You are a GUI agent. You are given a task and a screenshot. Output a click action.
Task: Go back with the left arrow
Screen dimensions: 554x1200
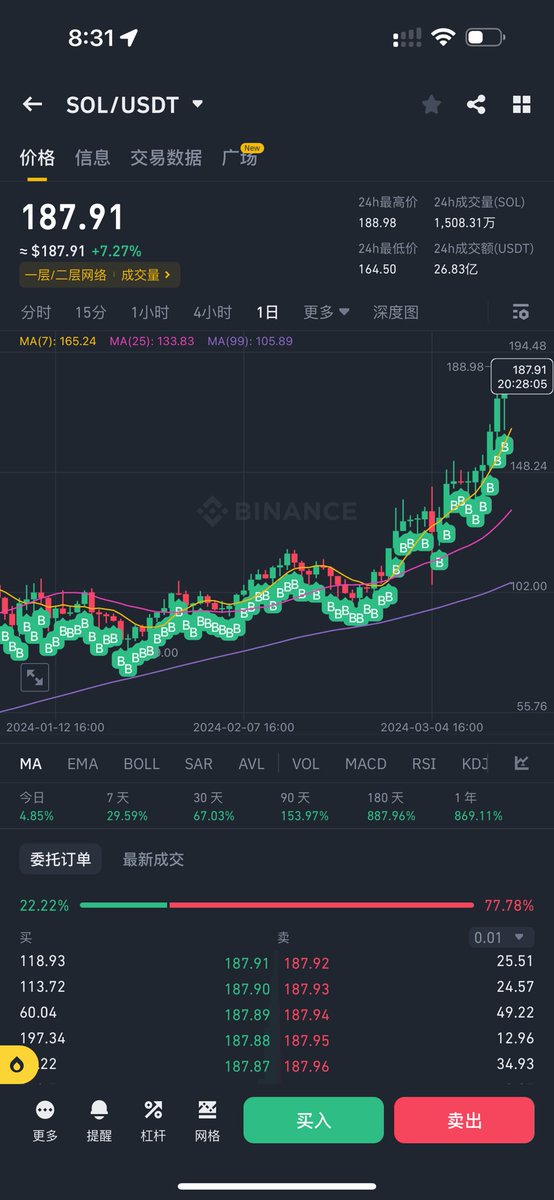pyautogui.click(x=32, y=104)
